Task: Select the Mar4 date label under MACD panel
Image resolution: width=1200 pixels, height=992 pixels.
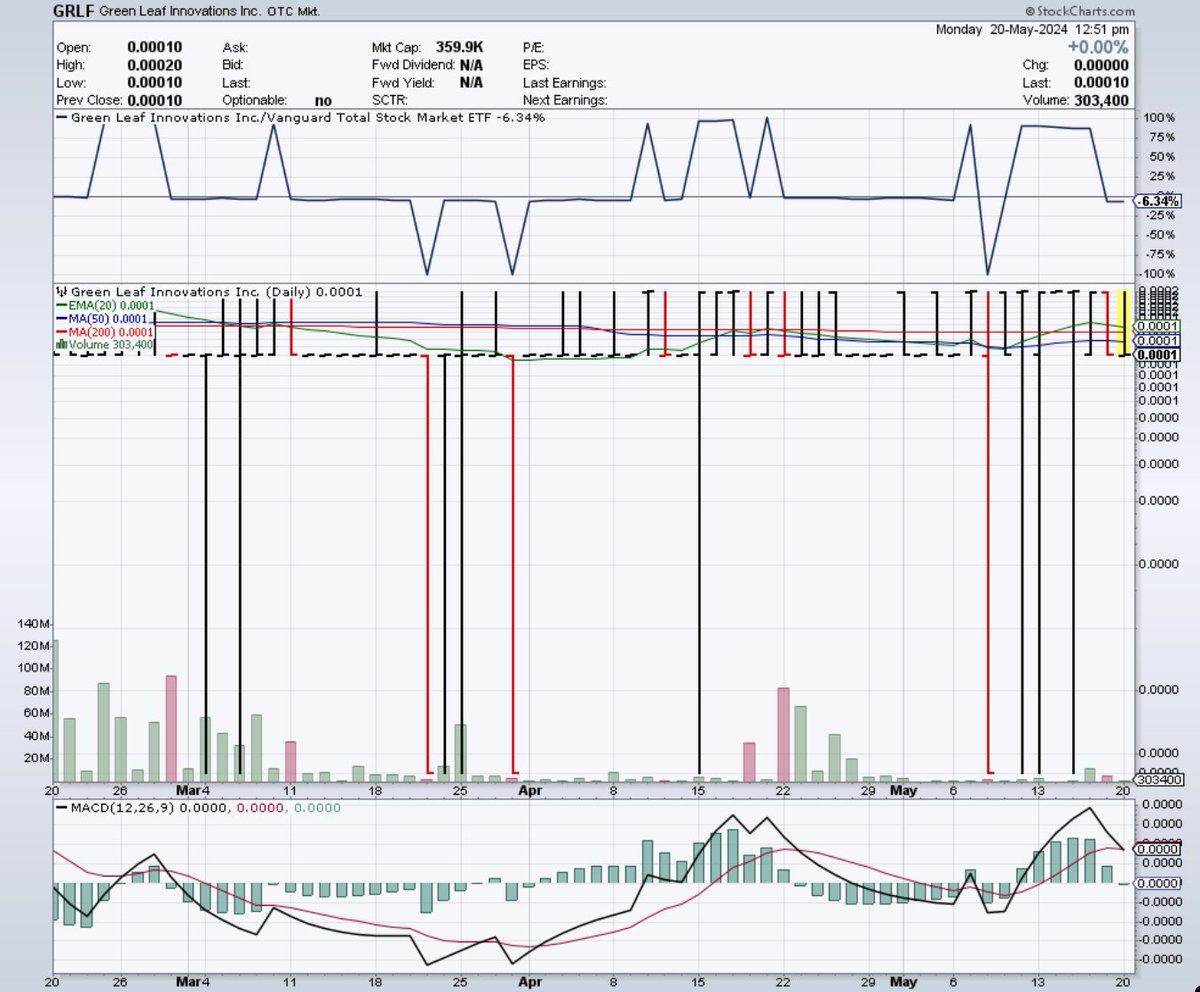Action: tap(194, 981)
